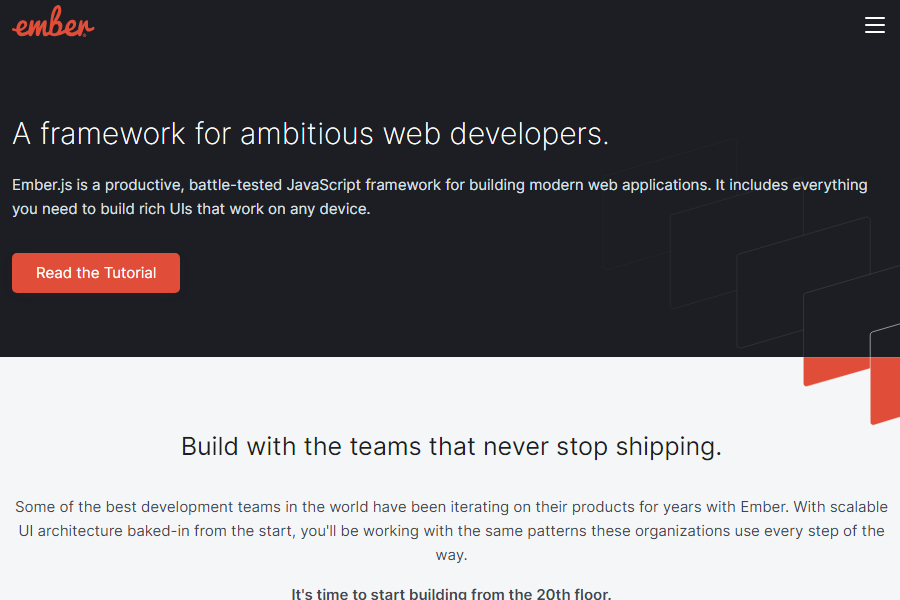Click the bold '20th floor' sentence
The width and height of the screenshot is (900, 600).
click(x=451, y=594)
